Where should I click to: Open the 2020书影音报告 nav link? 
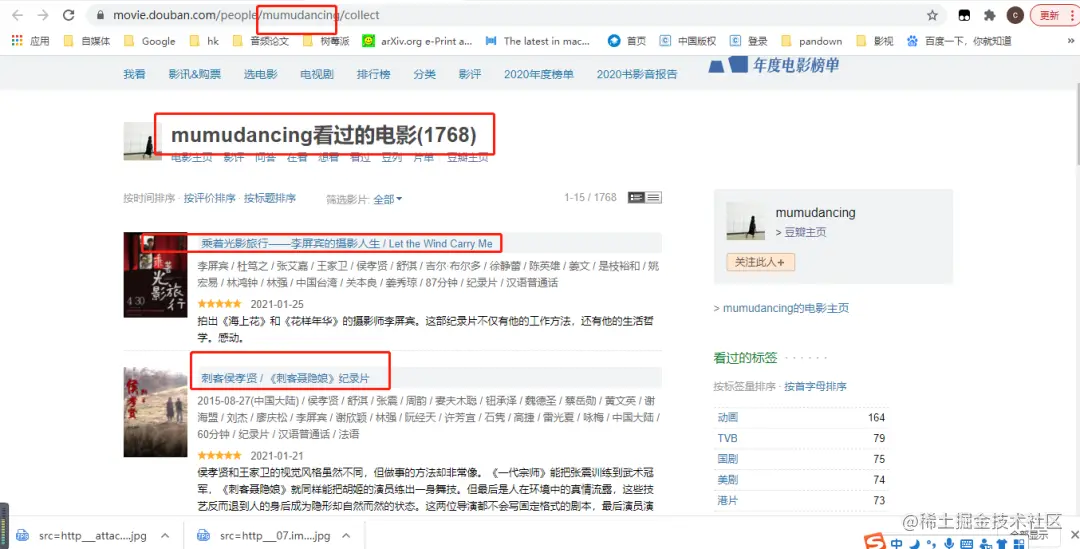(x=637, y=74)
